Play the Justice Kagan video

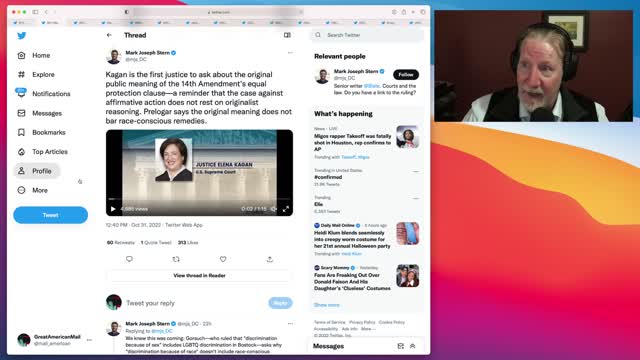[113, 209]
